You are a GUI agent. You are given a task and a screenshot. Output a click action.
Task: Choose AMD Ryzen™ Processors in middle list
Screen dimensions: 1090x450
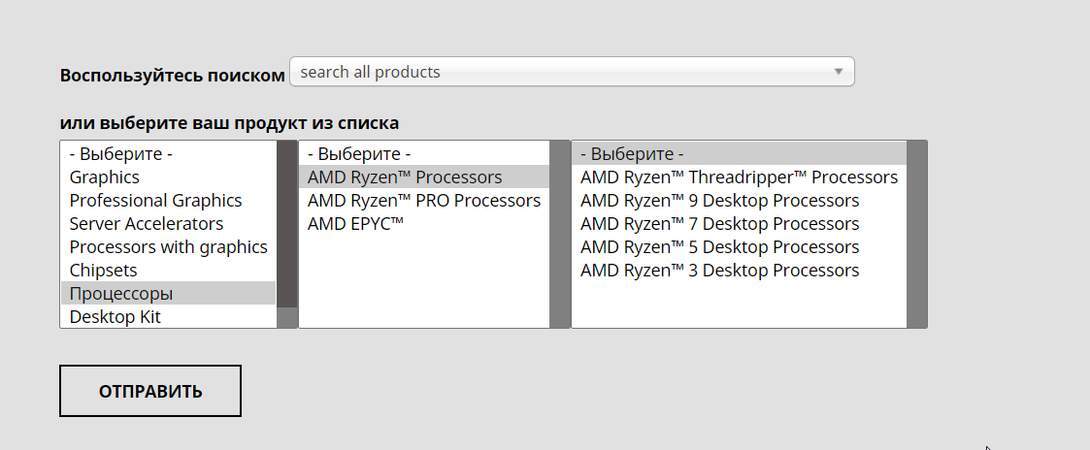click(x=405, y=177)
